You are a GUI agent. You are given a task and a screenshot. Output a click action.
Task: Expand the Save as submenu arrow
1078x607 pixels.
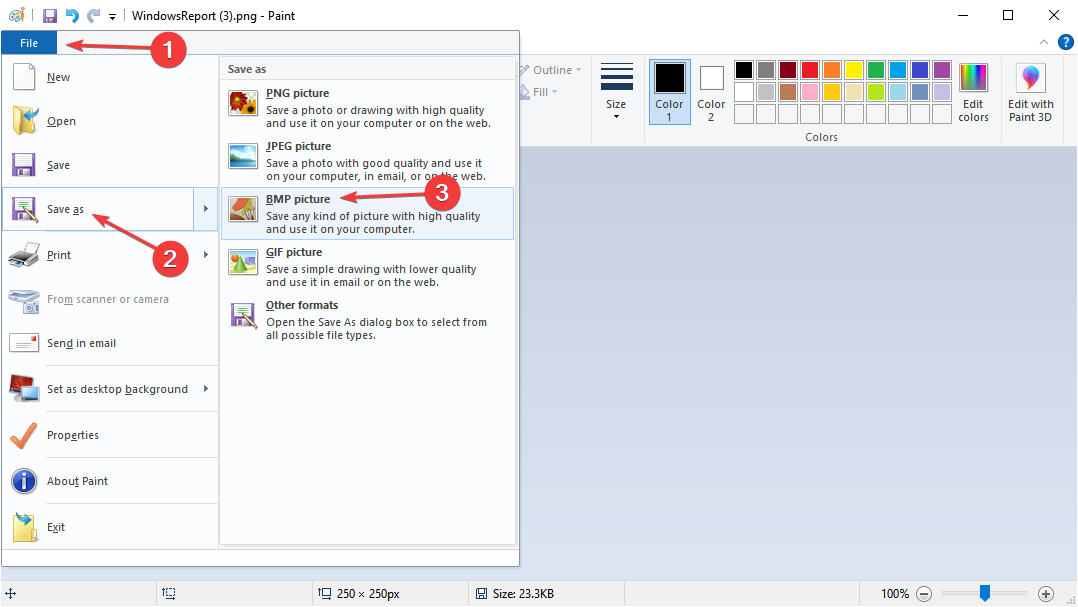pyautogui.click(x=206, y=209)
